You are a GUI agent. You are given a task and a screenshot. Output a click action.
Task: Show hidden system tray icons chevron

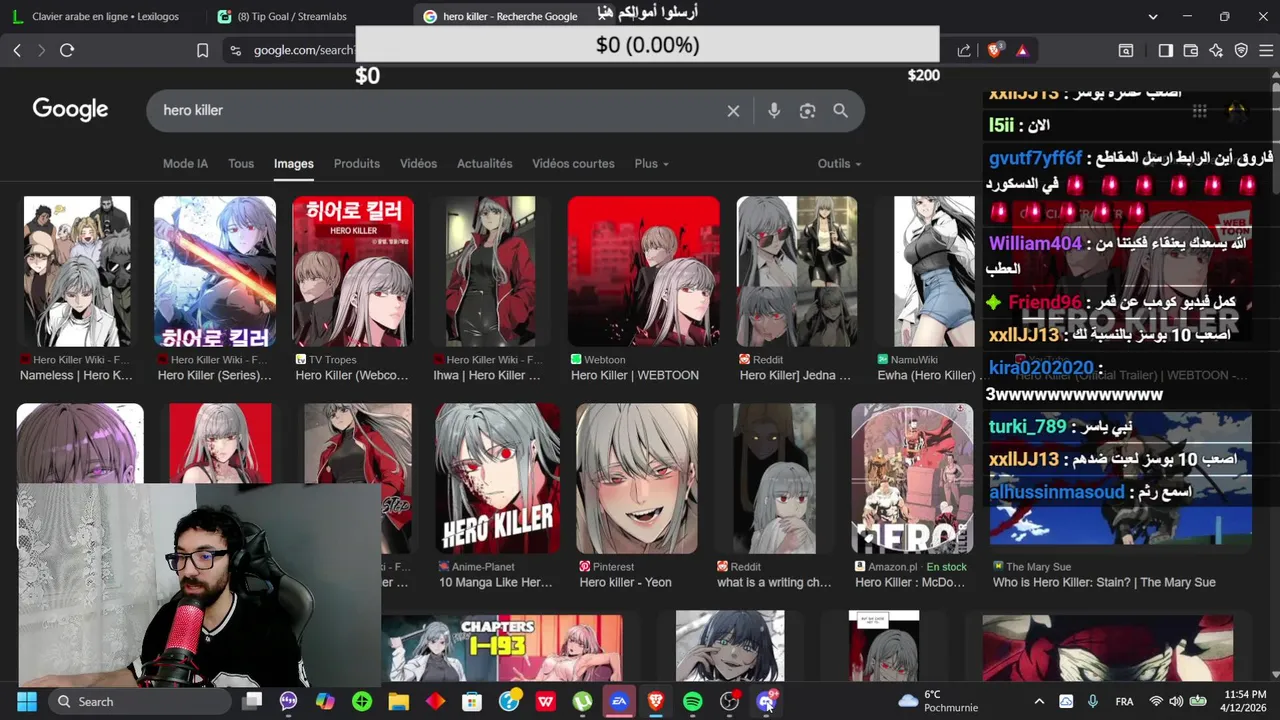pyautogui.click(x=1039, y=701)
